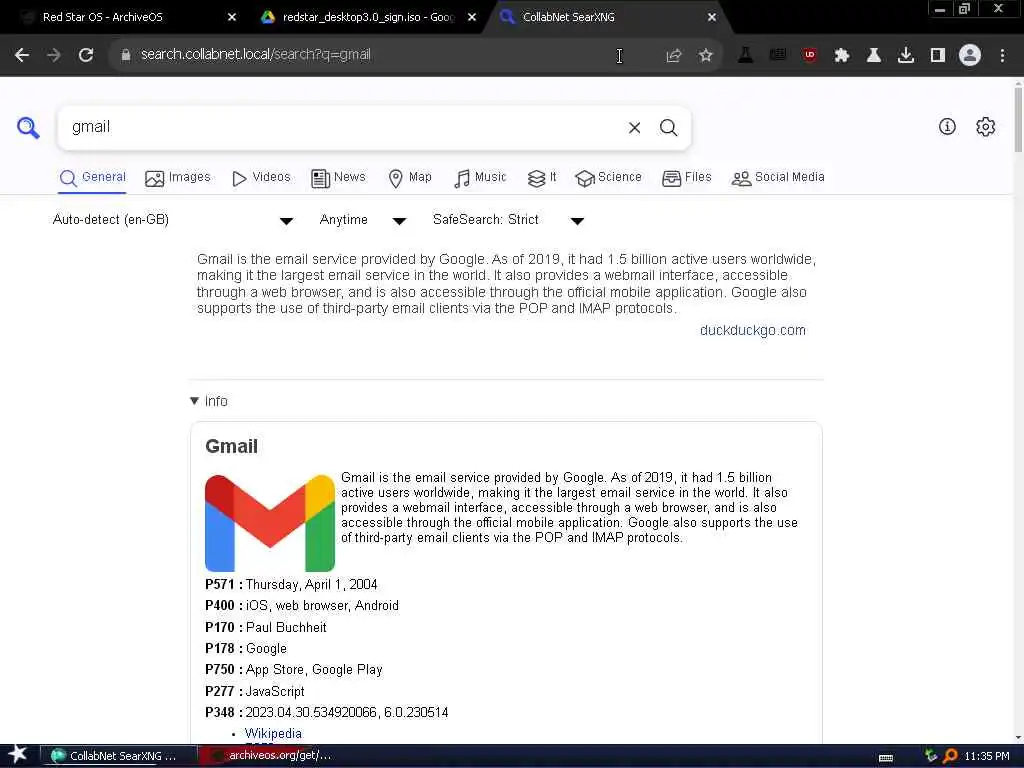Switch to the Files category tab
The height and width of the screenshot is (768, 1024).
click(686, 178)
